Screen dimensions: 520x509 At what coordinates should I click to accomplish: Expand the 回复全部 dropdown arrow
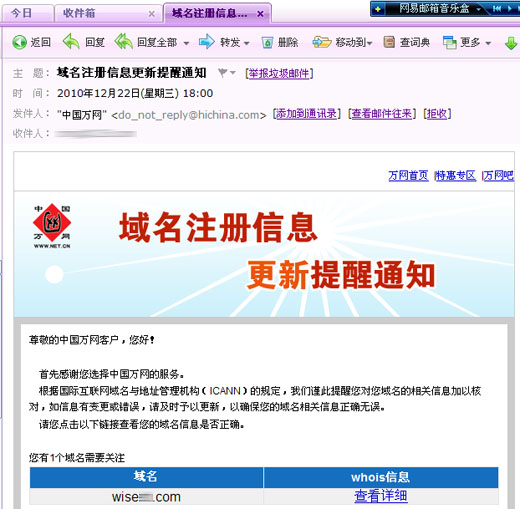click(x=186, y=43)
